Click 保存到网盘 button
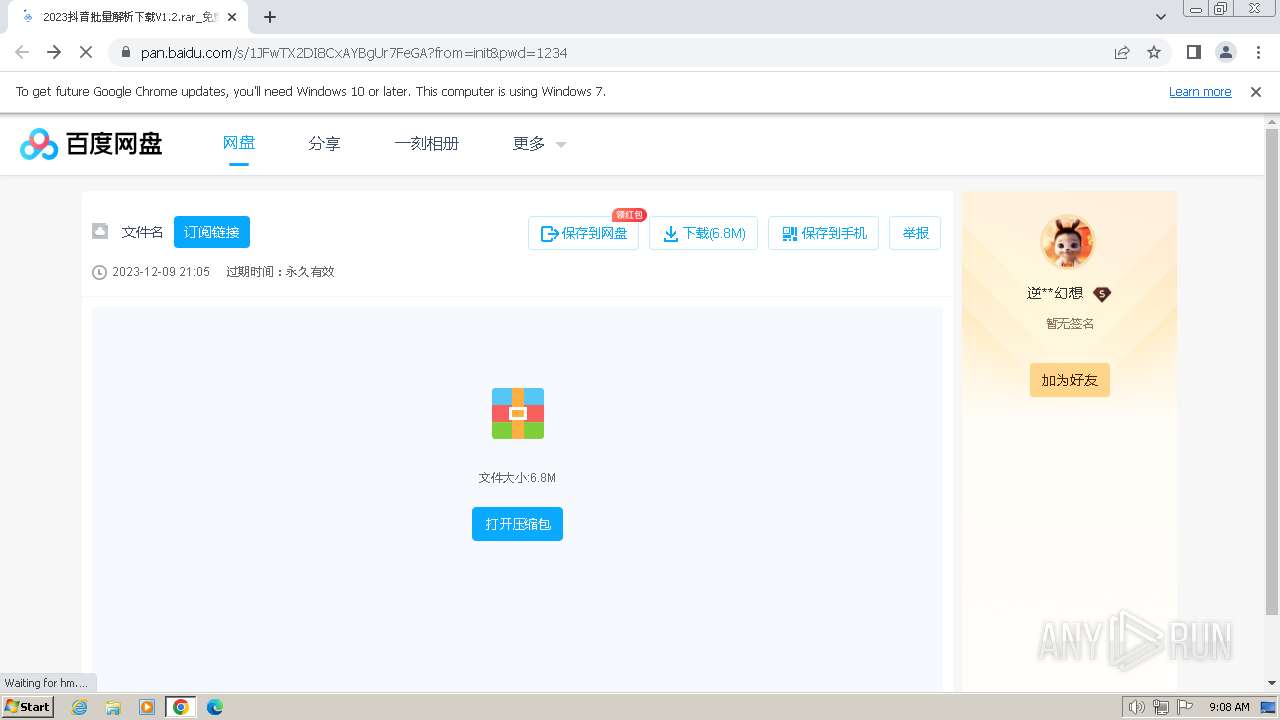The height and width of the screenshot is (720, 1280). (584, 233)
